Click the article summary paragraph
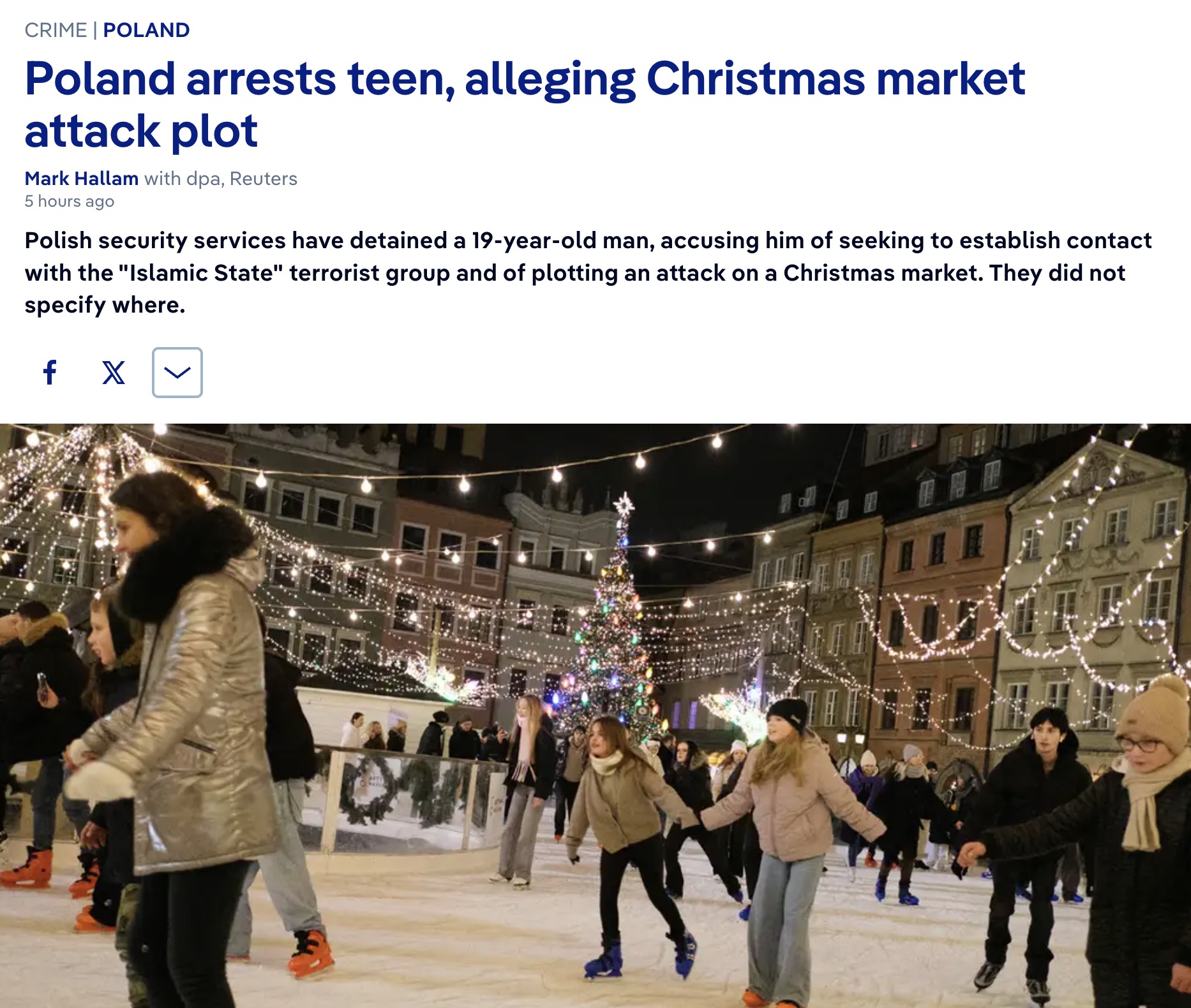The image size is (1191, 1008). pos(588,272)
